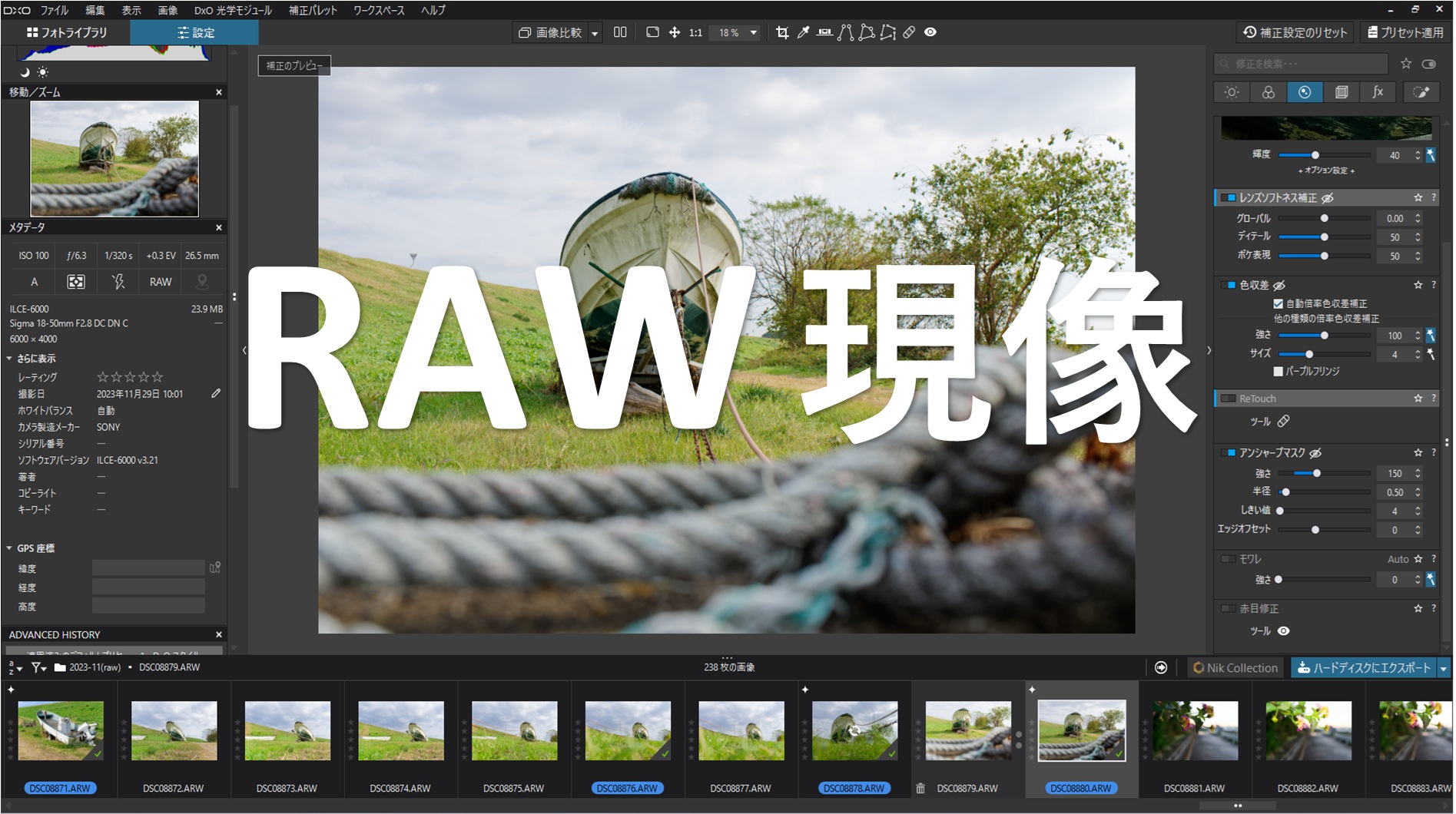Click the magic wand beside 輝度 value
The height and width of the screenshot is (814, 1456).
[1431, 155]
